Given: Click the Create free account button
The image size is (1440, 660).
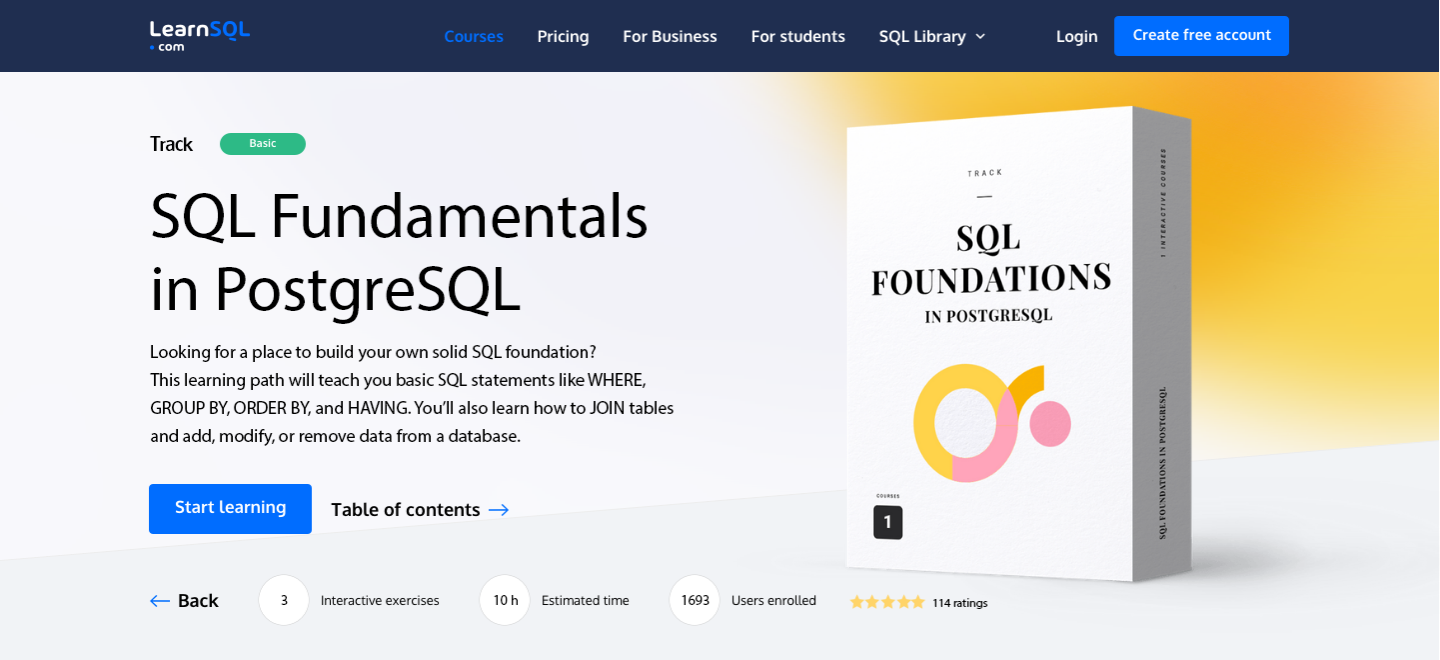Looking at the screenshot, I should (1201, 36).
